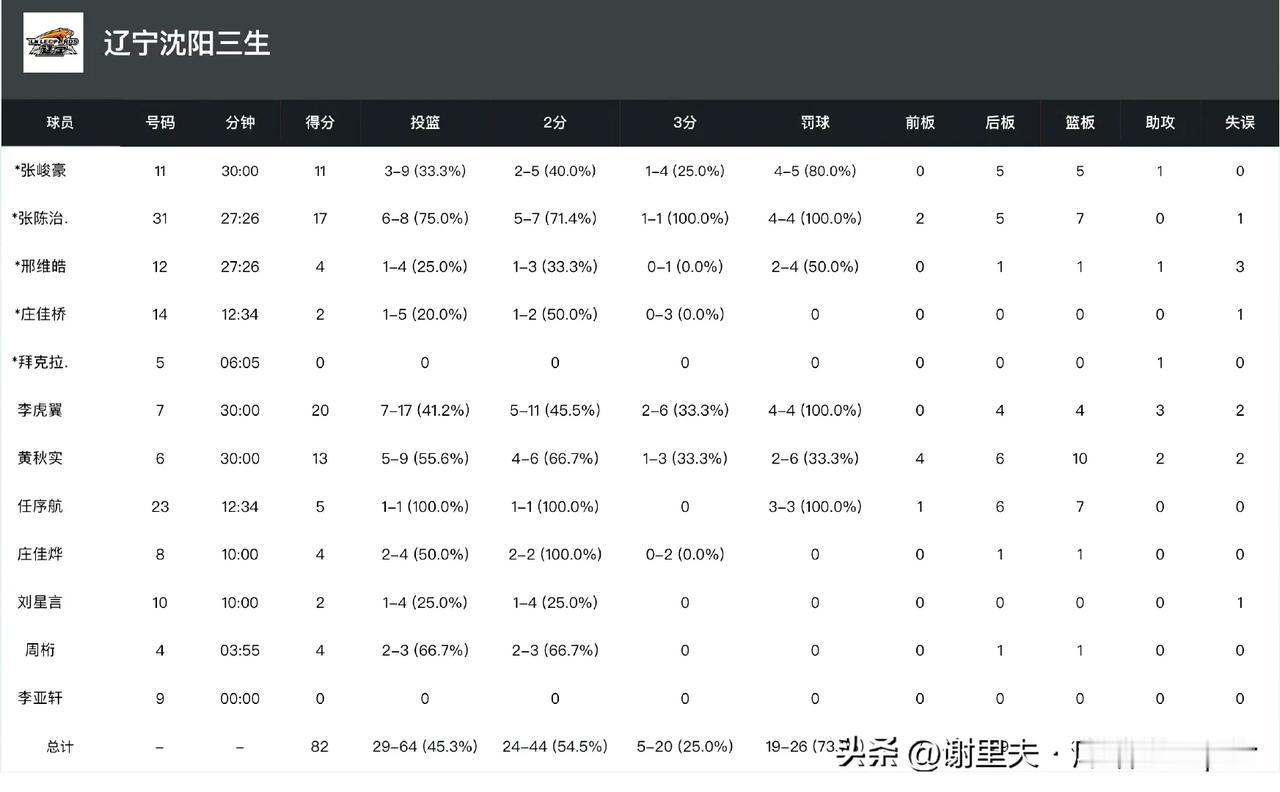Click 张峻豪's free throws 4-5 (80.0%)
Image resolution: width=1280 pixels, height=792 pixels.
point(815,171)
